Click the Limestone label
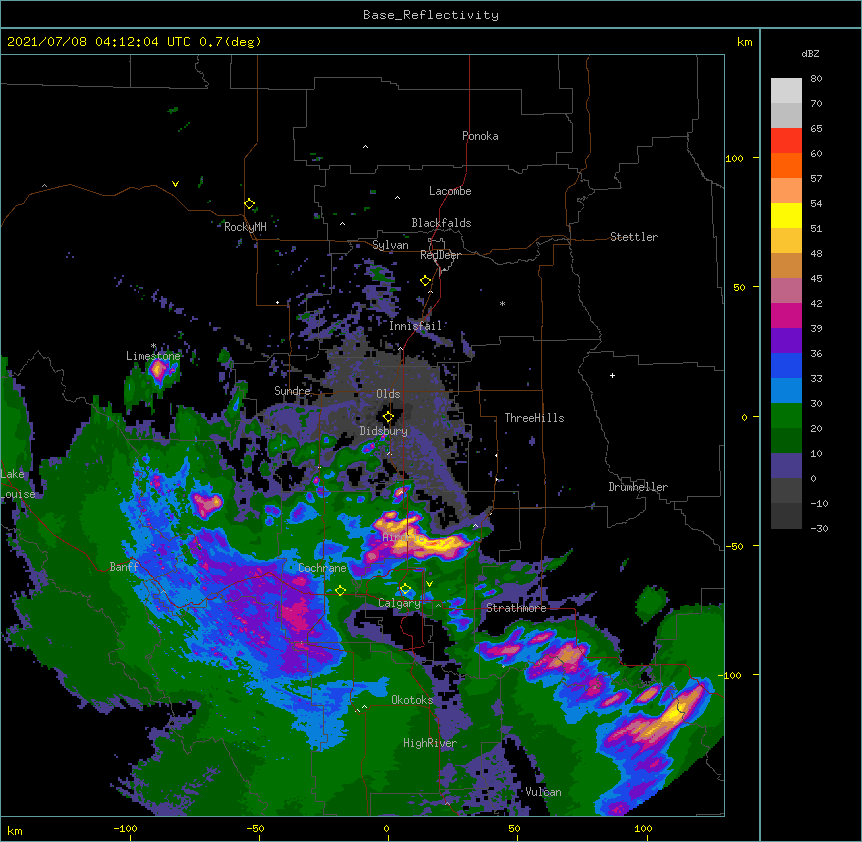This screenshot has width=862, height=842. click(x=153, y=356)
